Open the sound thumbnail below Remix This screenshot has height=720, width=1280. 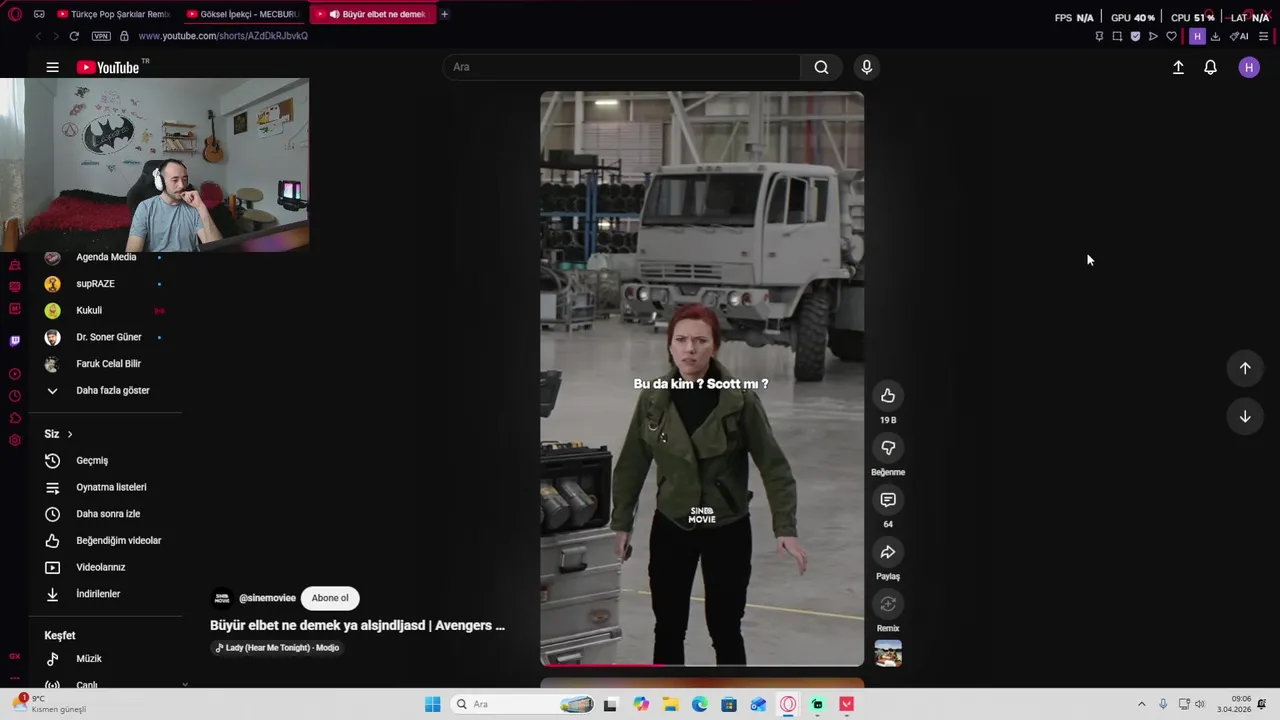[888, 653]
